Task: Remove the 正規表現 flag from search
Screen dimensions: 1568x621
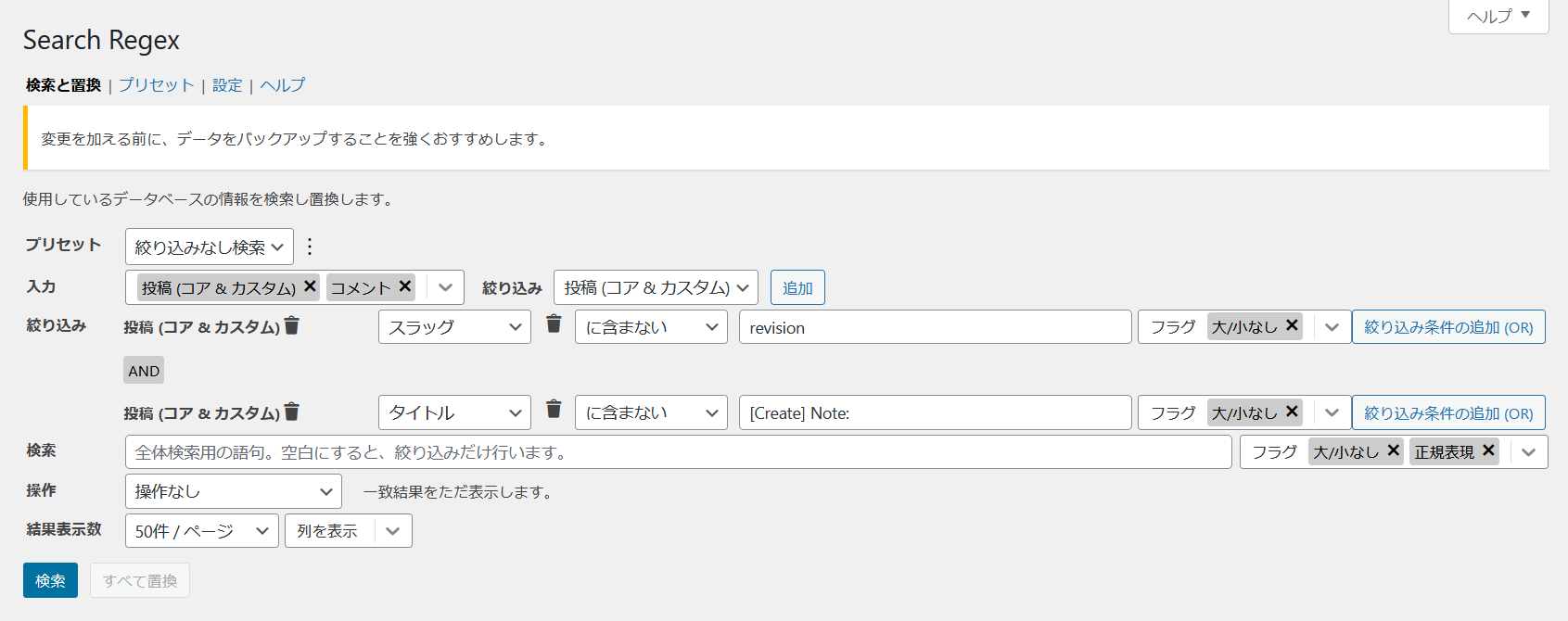Action: (1488, 450)
